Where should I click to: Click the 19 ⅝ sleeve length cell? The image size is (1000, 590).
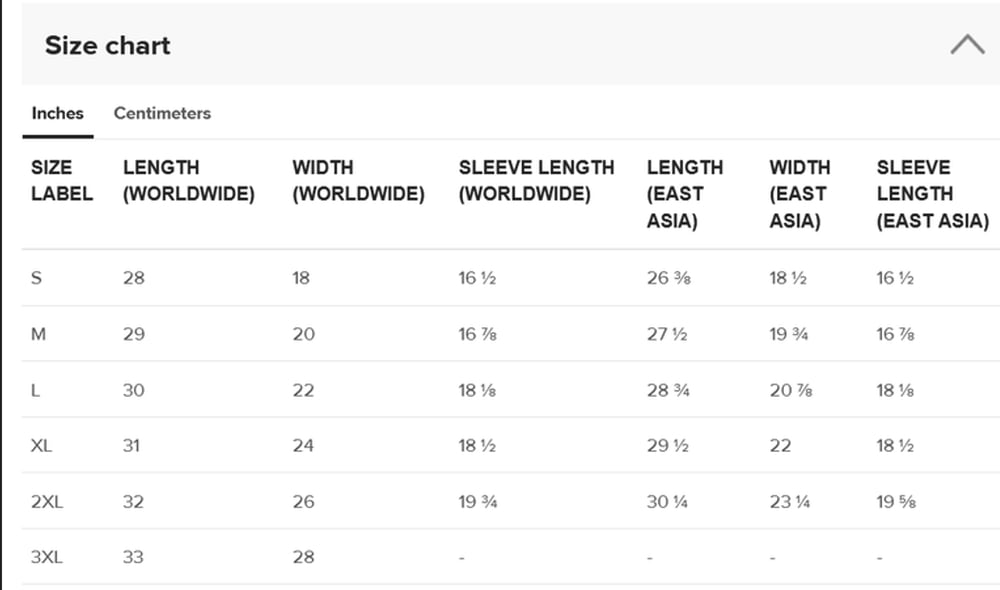tap(896, 502)
